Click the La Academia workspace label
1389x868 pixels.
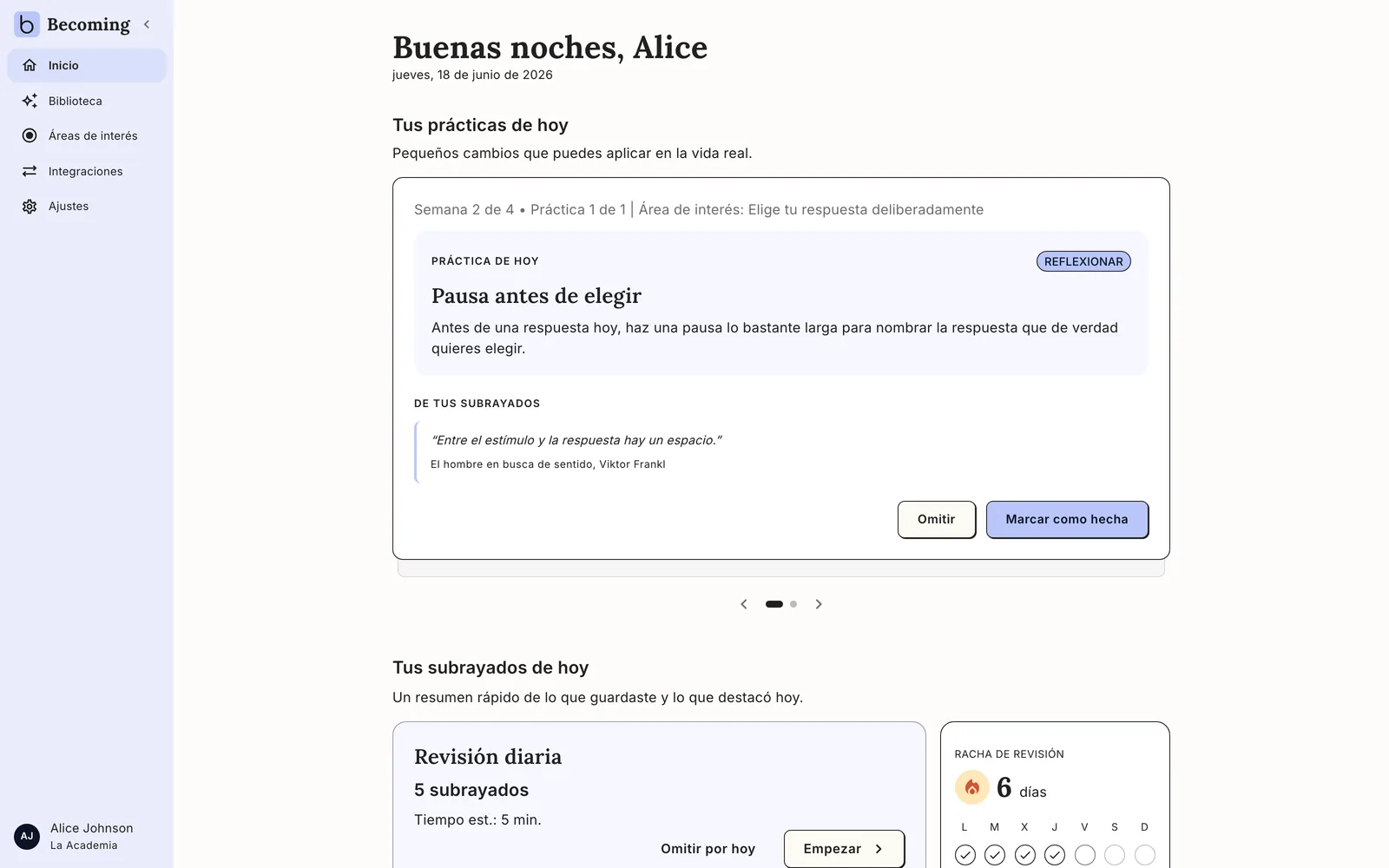[x=83, y=845]
